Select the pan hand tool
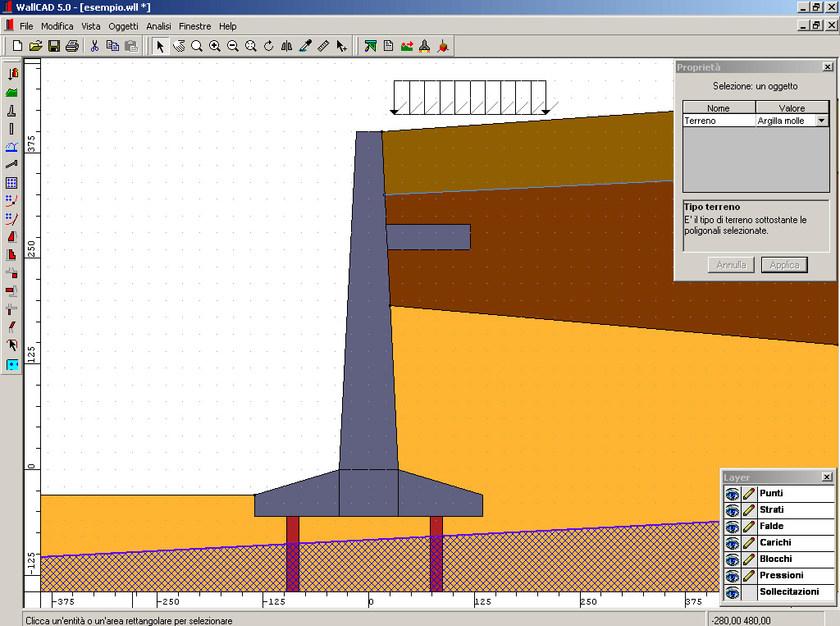840x626 pixels. point(179,45)
